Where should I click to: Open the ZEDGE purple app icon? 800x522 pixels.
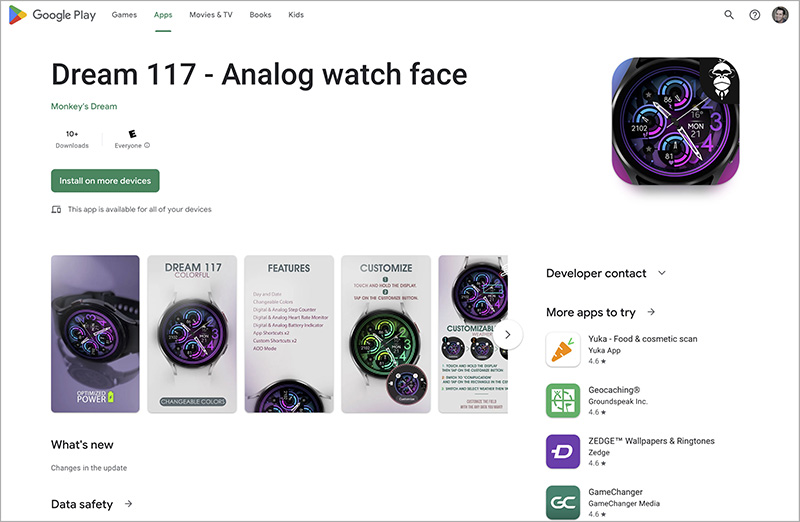563,452
